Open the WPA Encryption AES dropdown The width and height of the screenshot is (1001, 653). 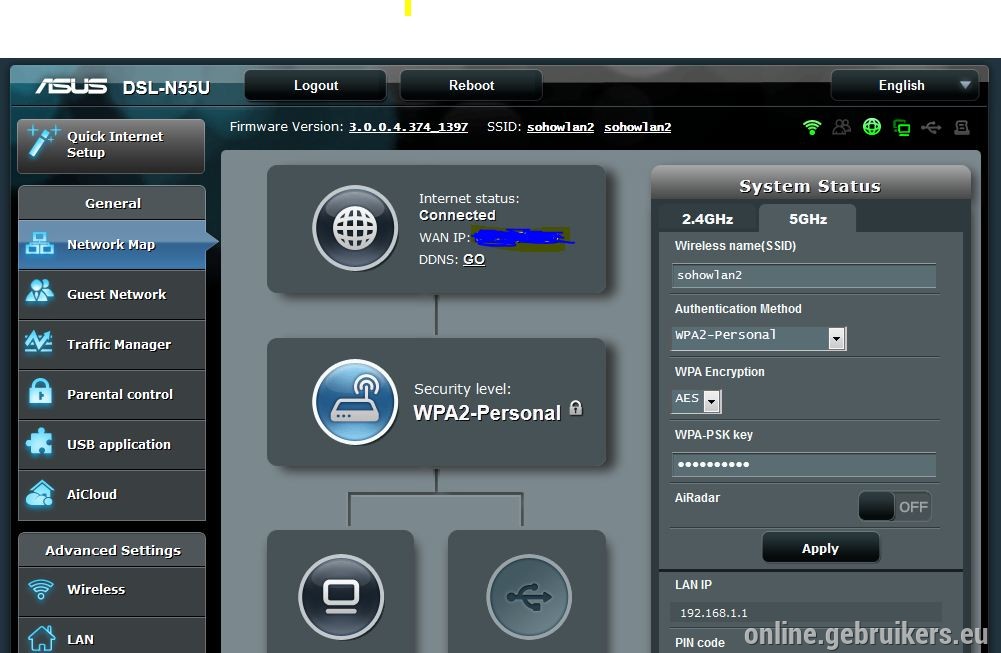(x=696, y=400)
